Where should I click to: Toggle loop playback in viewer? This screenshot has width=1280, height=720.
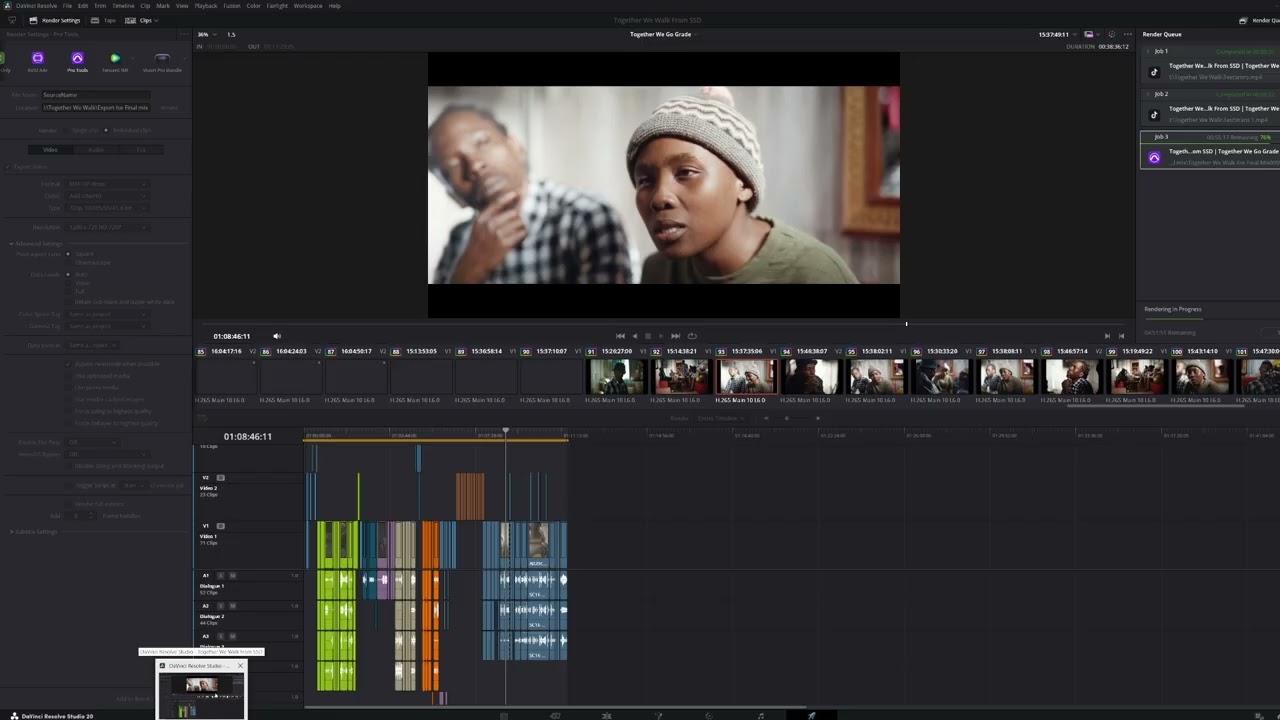[x=692, y=336]
